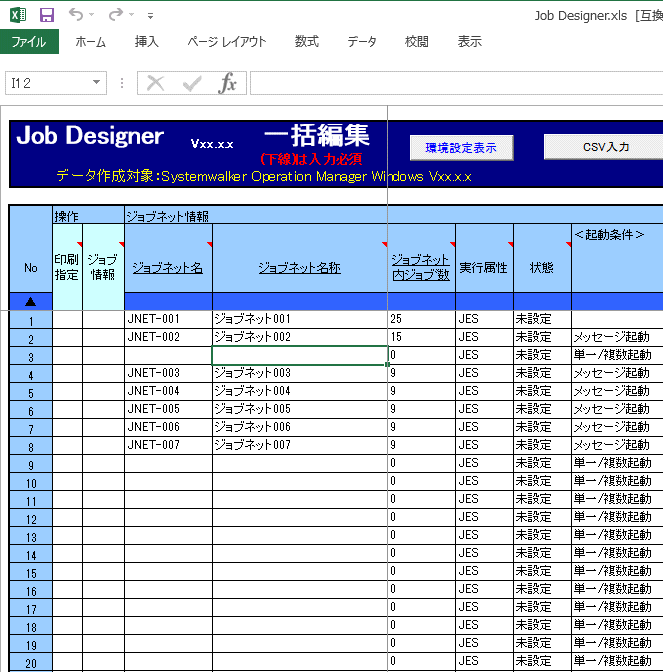This screenshot has width=663, height=672.
Task: Click the 印刷指定 cell in row 1
Action: click(x=67, y=319)
